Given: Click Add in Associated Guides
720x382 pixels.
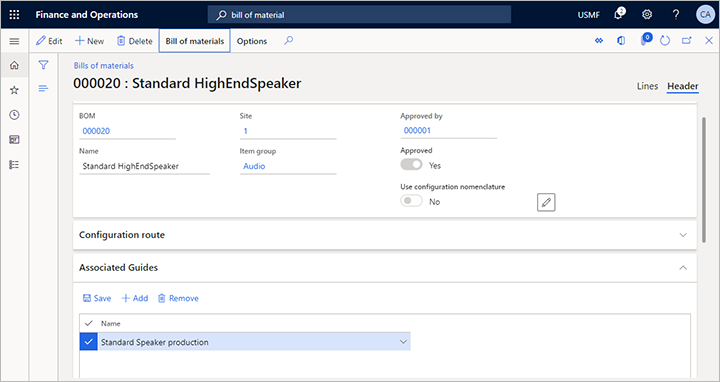Looking at the screenshot, I should tap(135, 298).
